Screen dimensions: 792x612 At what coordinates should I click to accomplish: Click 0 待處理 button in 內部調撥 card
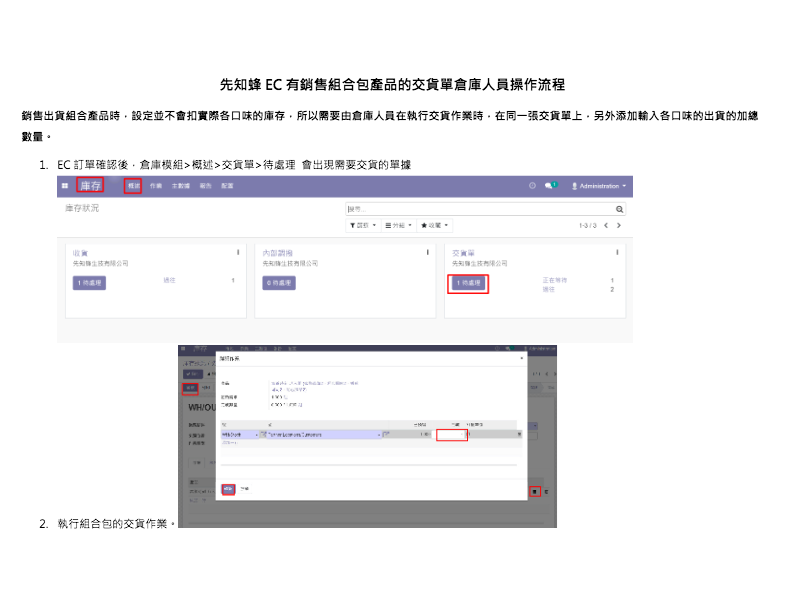pos(279,283)
